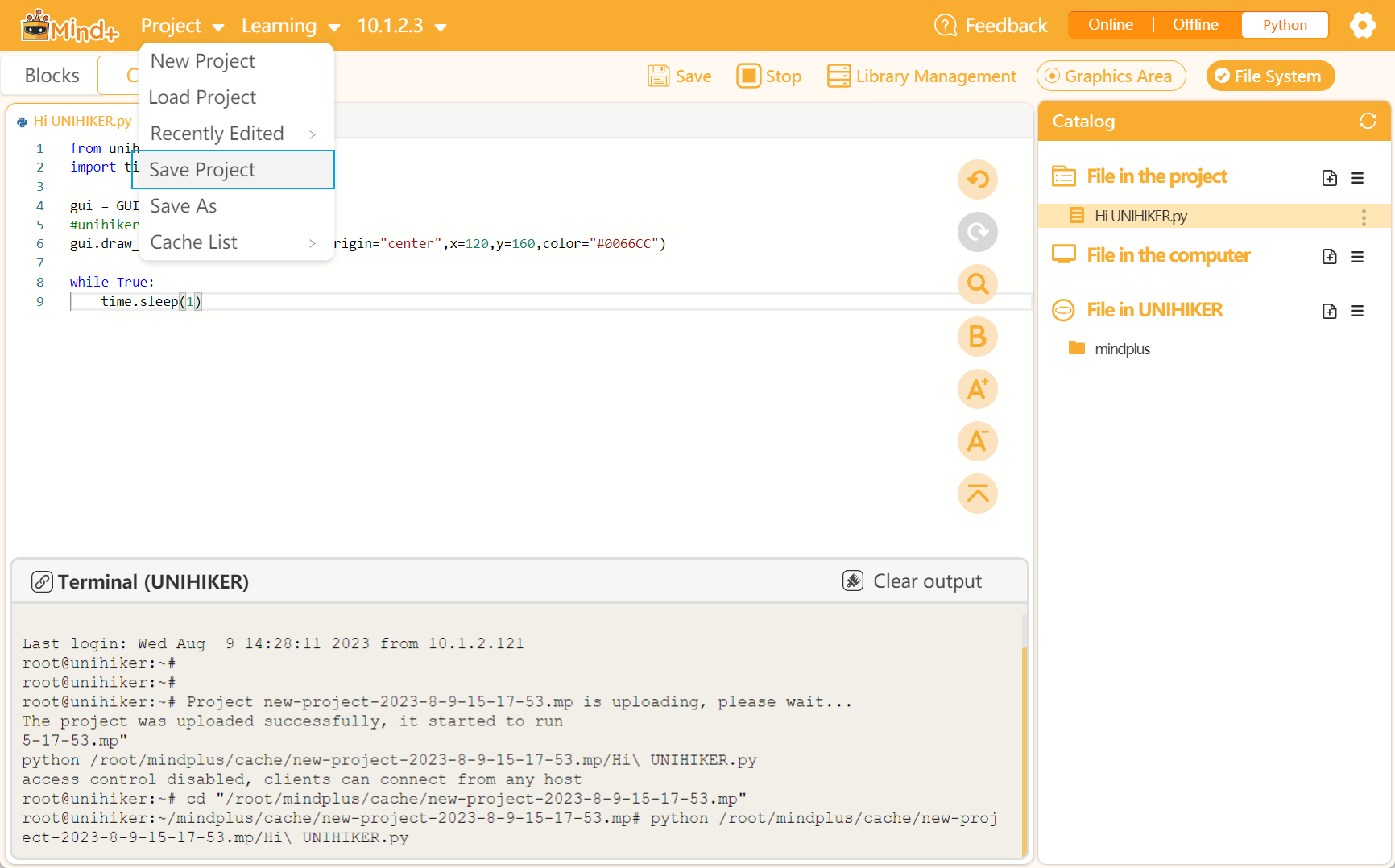Increase font size with A+ icon
This screenshot has width=1395, height=868.
coord(977,389)
